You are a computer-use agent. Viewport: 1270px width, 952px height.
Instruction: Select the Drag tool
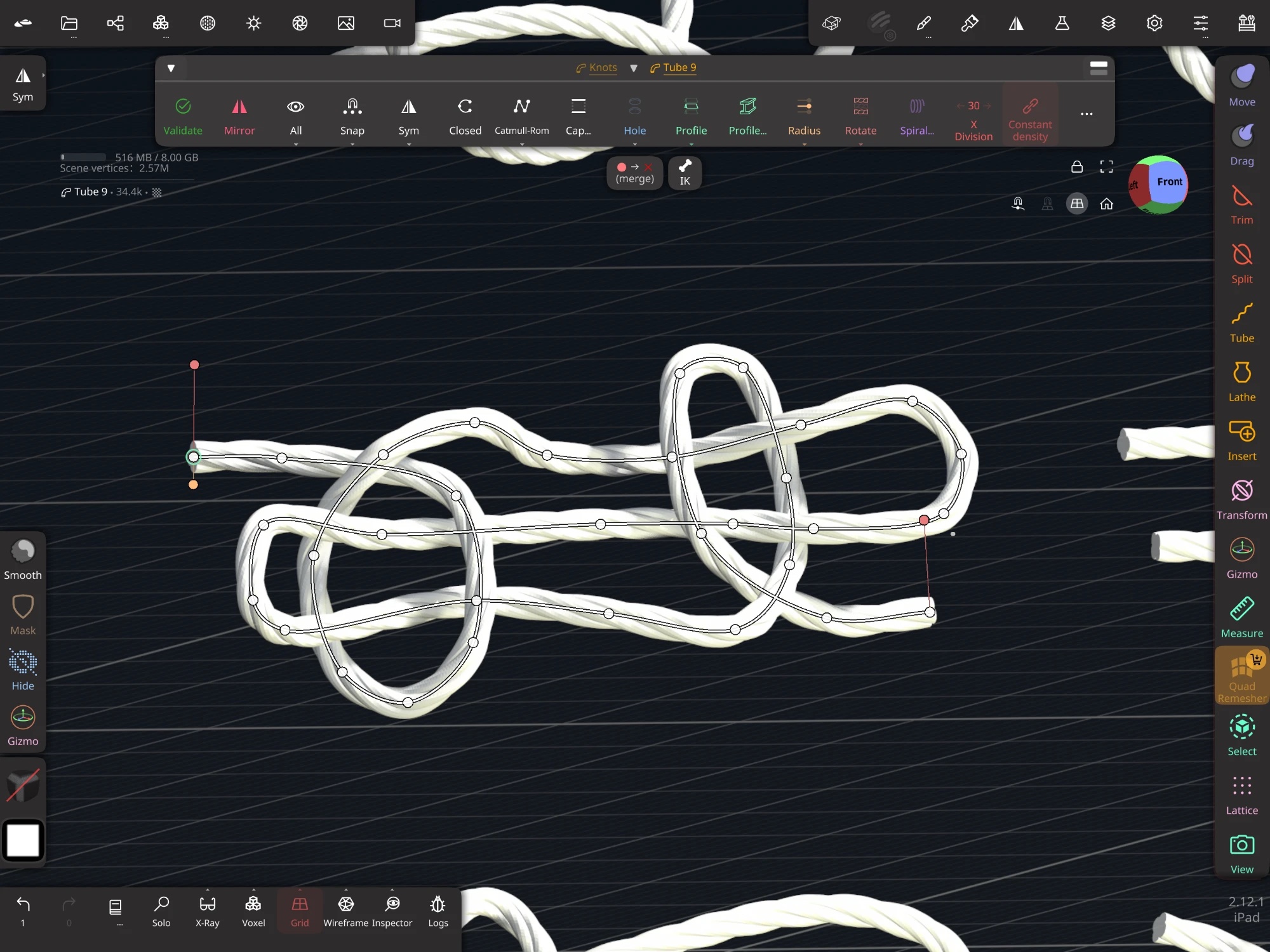pyautogui.click(x=1241, y=145)
